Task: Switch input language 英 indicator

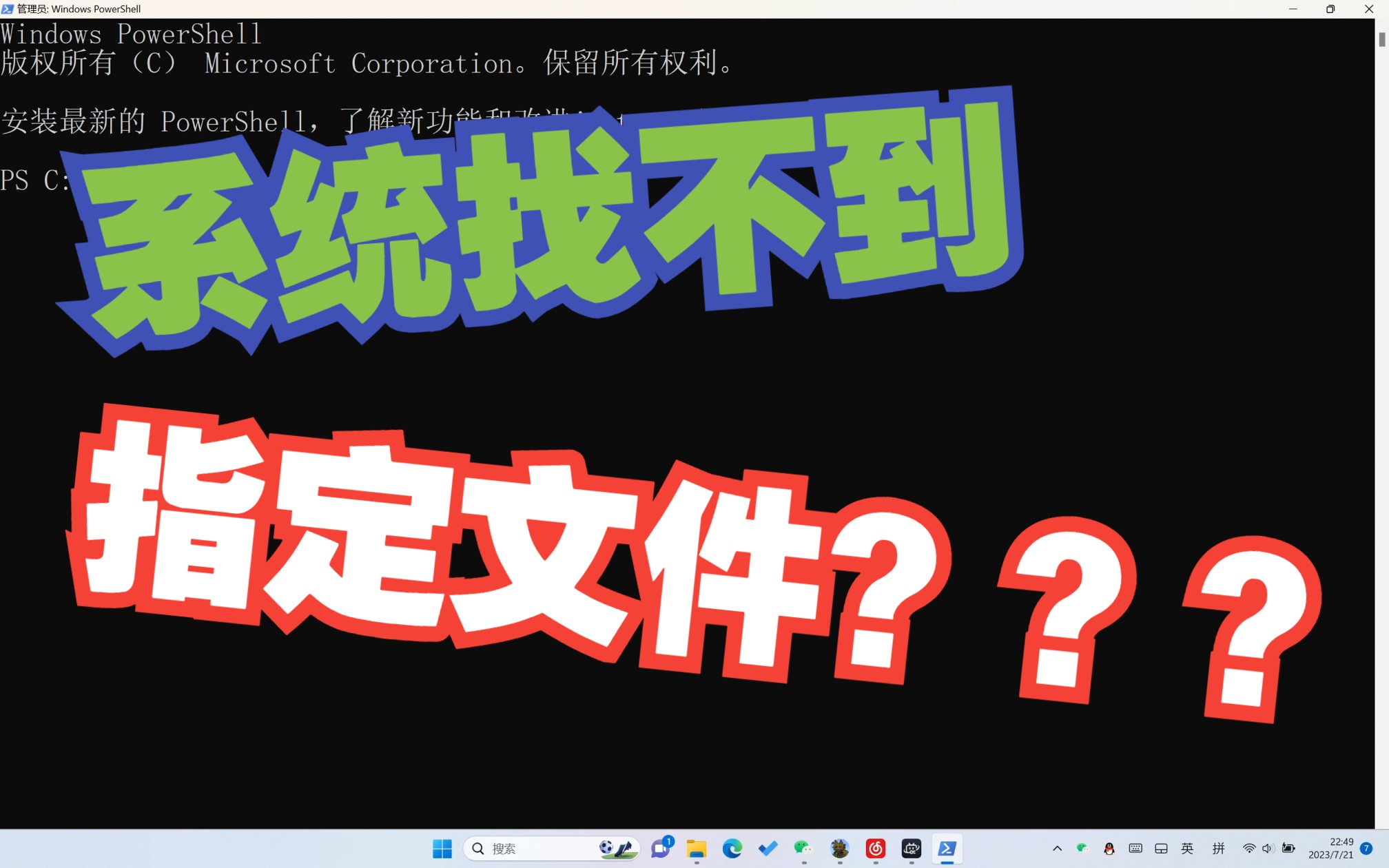Action: click(x=1187, y=849)
